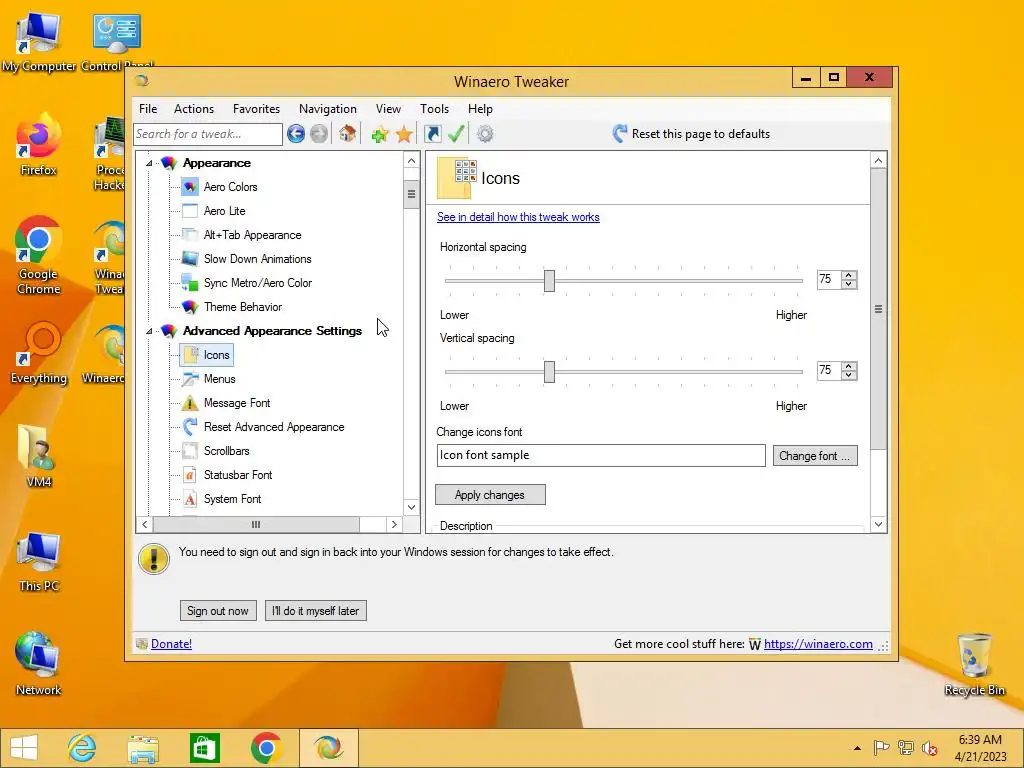Add this tweak to favorites (plus star)
Image resolution: width=1024 pixels, height=768 pixels.
pos(379,135)
